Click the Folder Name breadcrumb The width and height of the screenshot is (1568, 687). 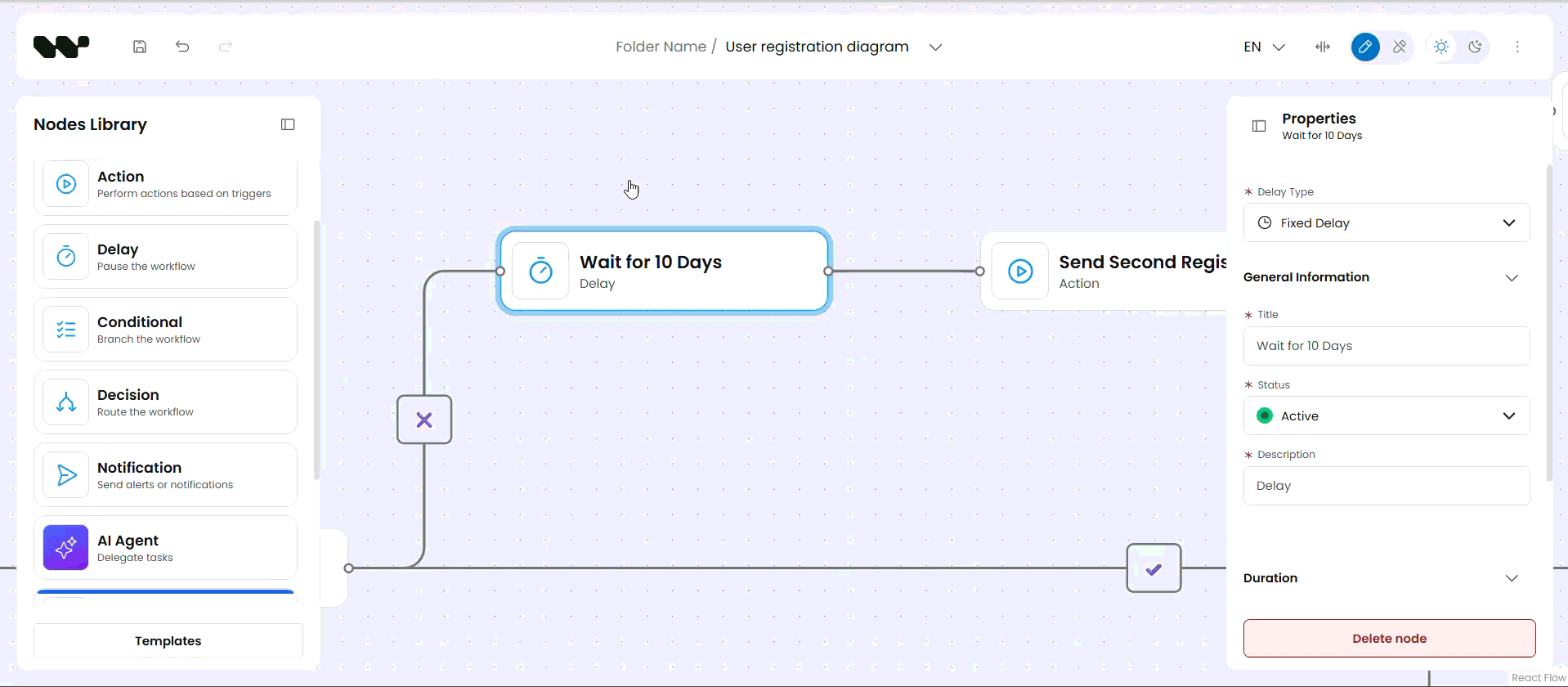point(661,47)
